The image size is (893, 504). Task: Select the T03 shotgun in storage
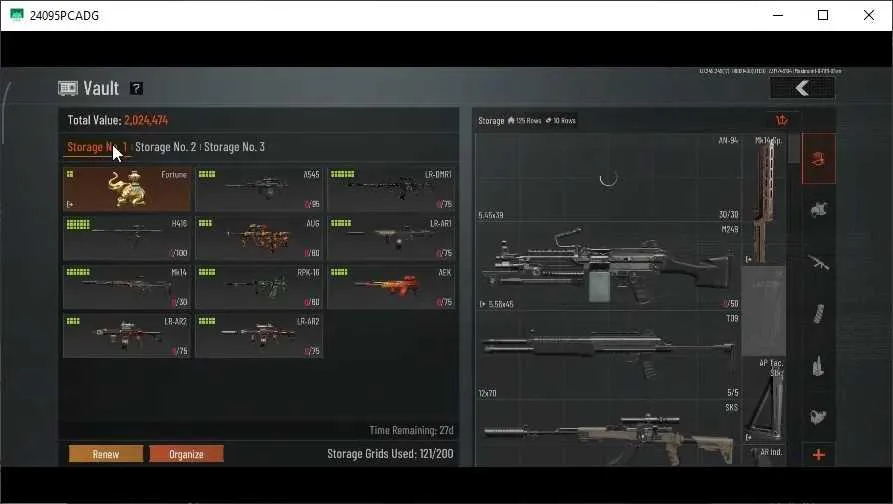click(x=608, y=355)
